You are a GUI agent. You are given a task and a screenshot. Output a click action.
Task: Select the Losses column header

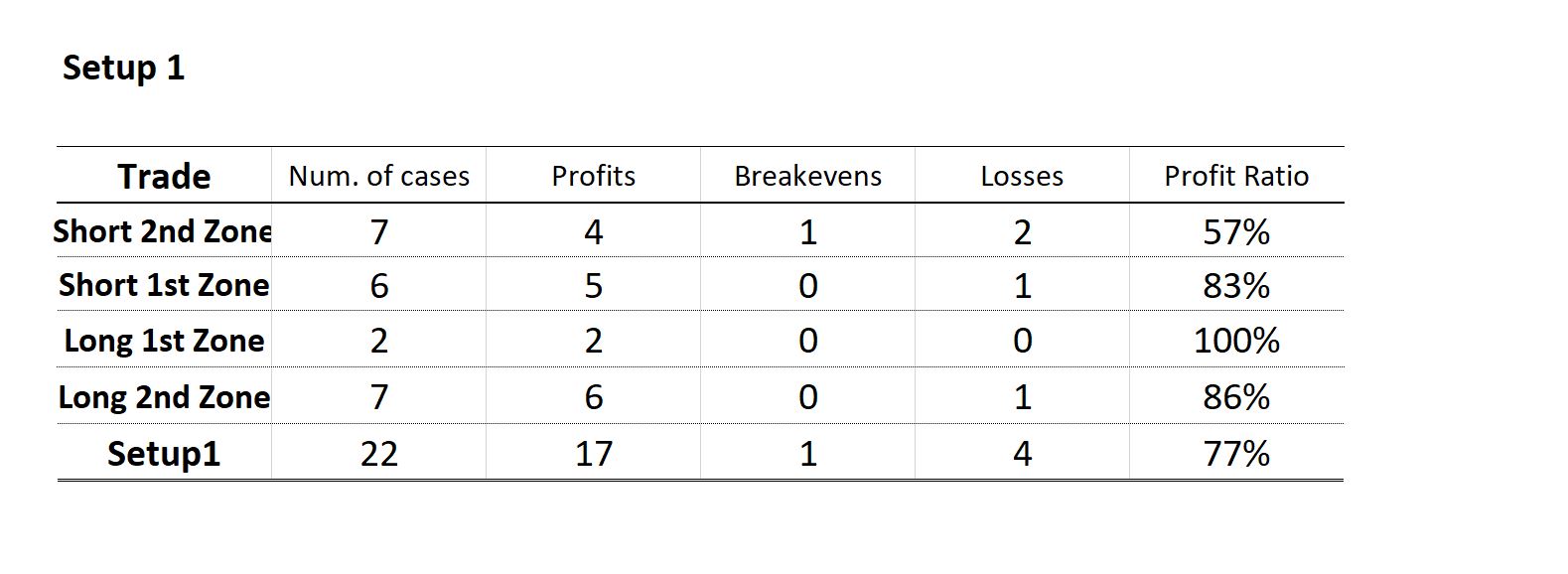pos(1022,176)
